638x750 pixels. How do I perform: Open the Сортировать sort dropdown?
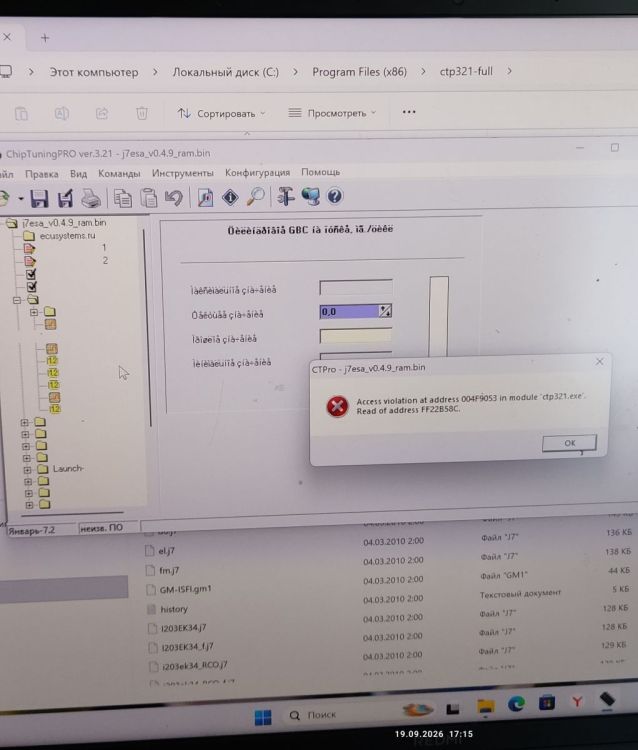pyautogui.click(x=221, y=114)
